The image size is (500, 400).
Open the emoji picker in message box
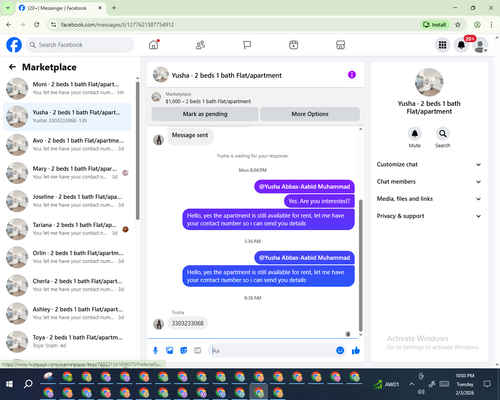click(340, 350)
